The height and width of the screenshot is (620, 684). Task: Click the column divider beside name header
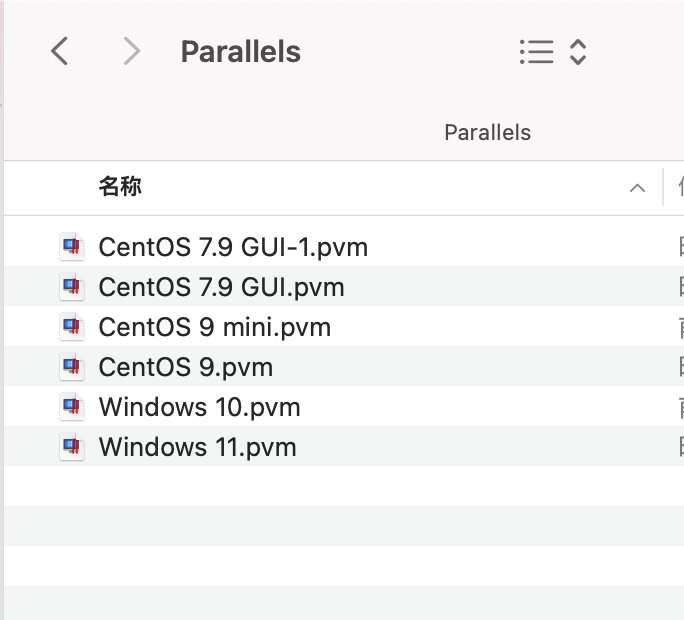point(663,187)
